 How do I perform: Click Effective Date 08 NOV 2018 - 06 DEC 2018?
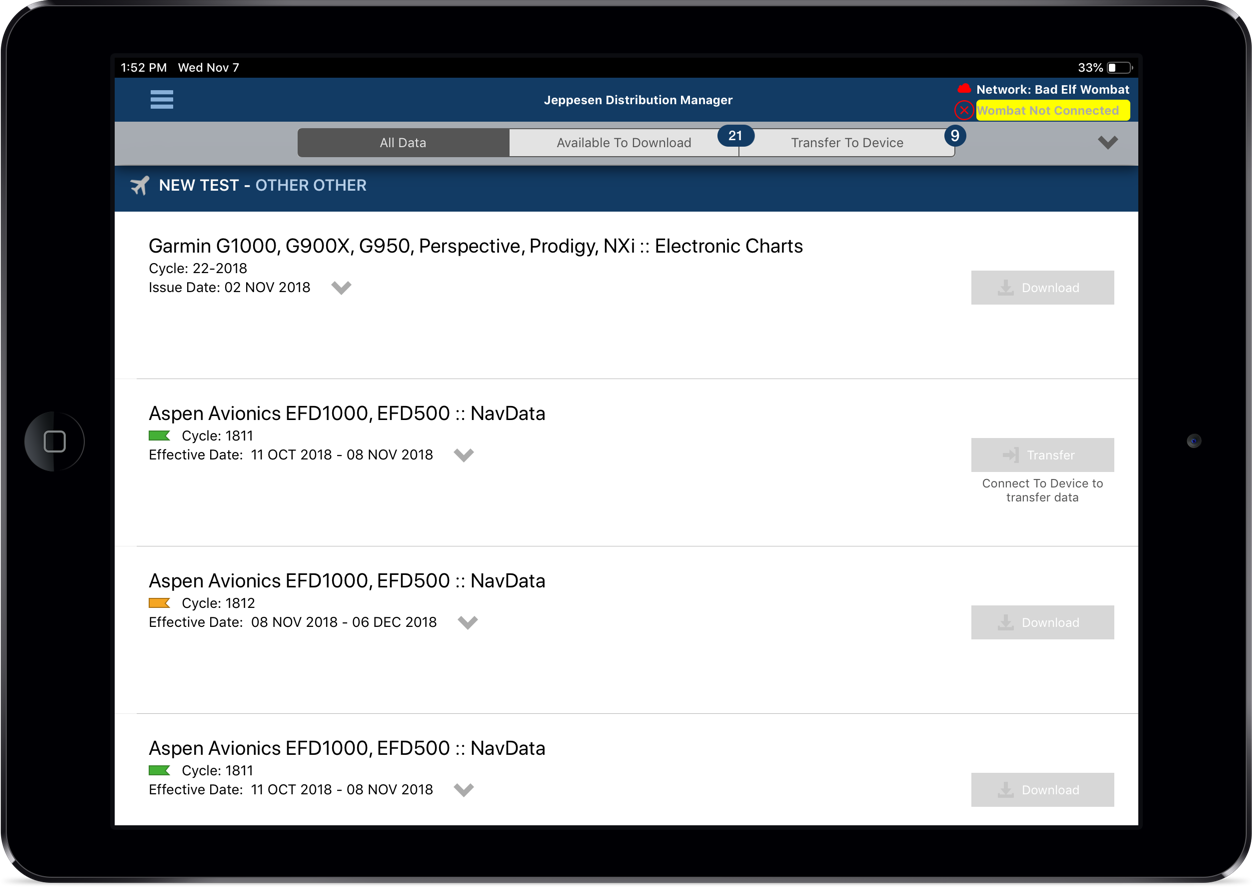pyautogui.click(x=293, y=623)
